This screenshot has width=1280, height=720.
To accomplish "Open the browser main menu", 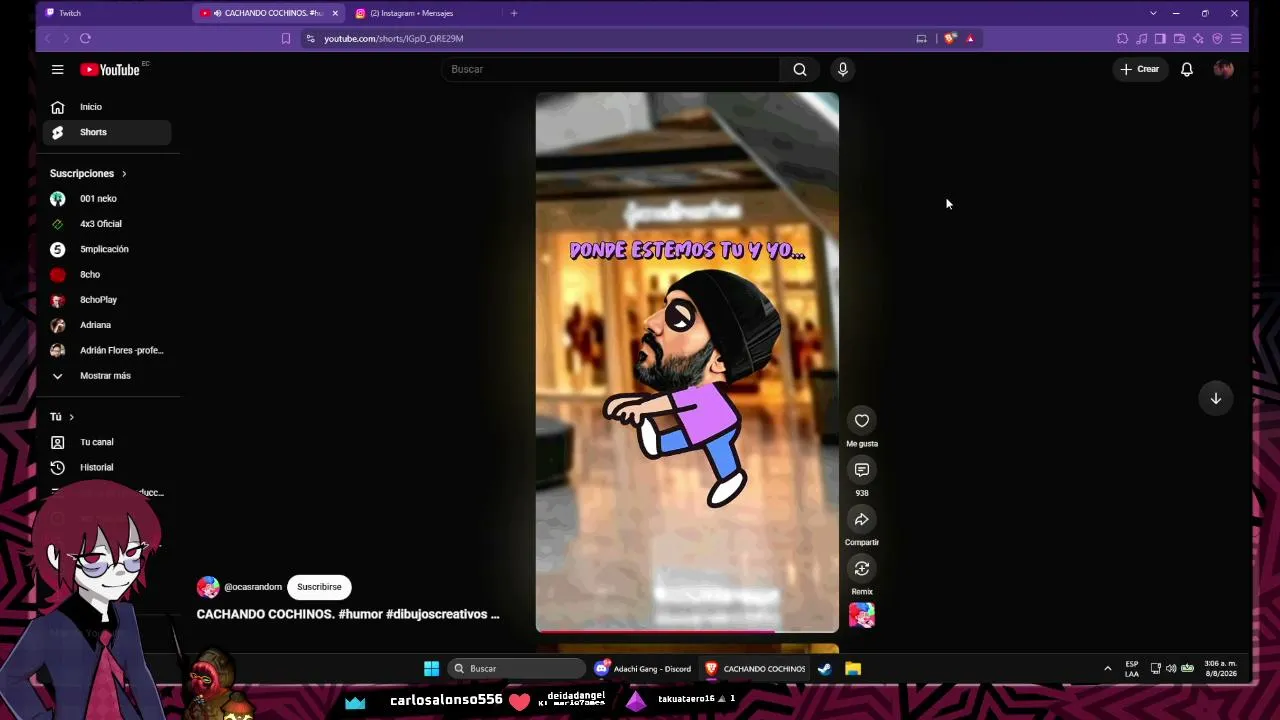I will point(1236,38).
